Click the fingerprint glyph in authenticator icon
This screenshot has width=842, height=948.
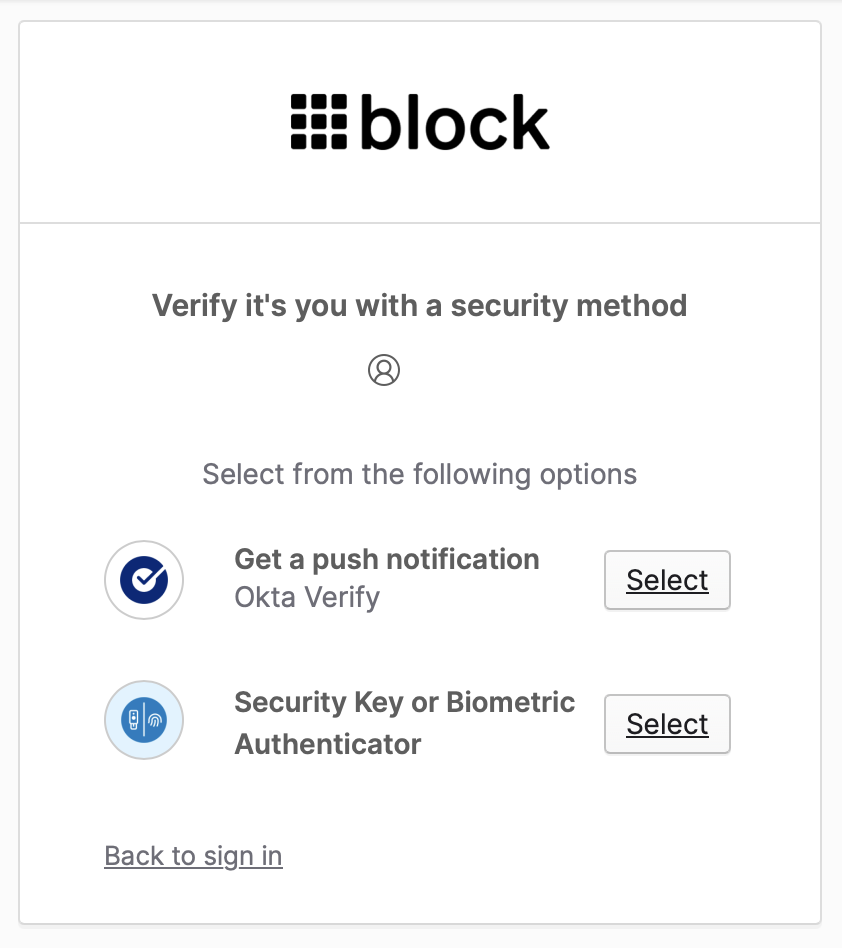(157, 720)
